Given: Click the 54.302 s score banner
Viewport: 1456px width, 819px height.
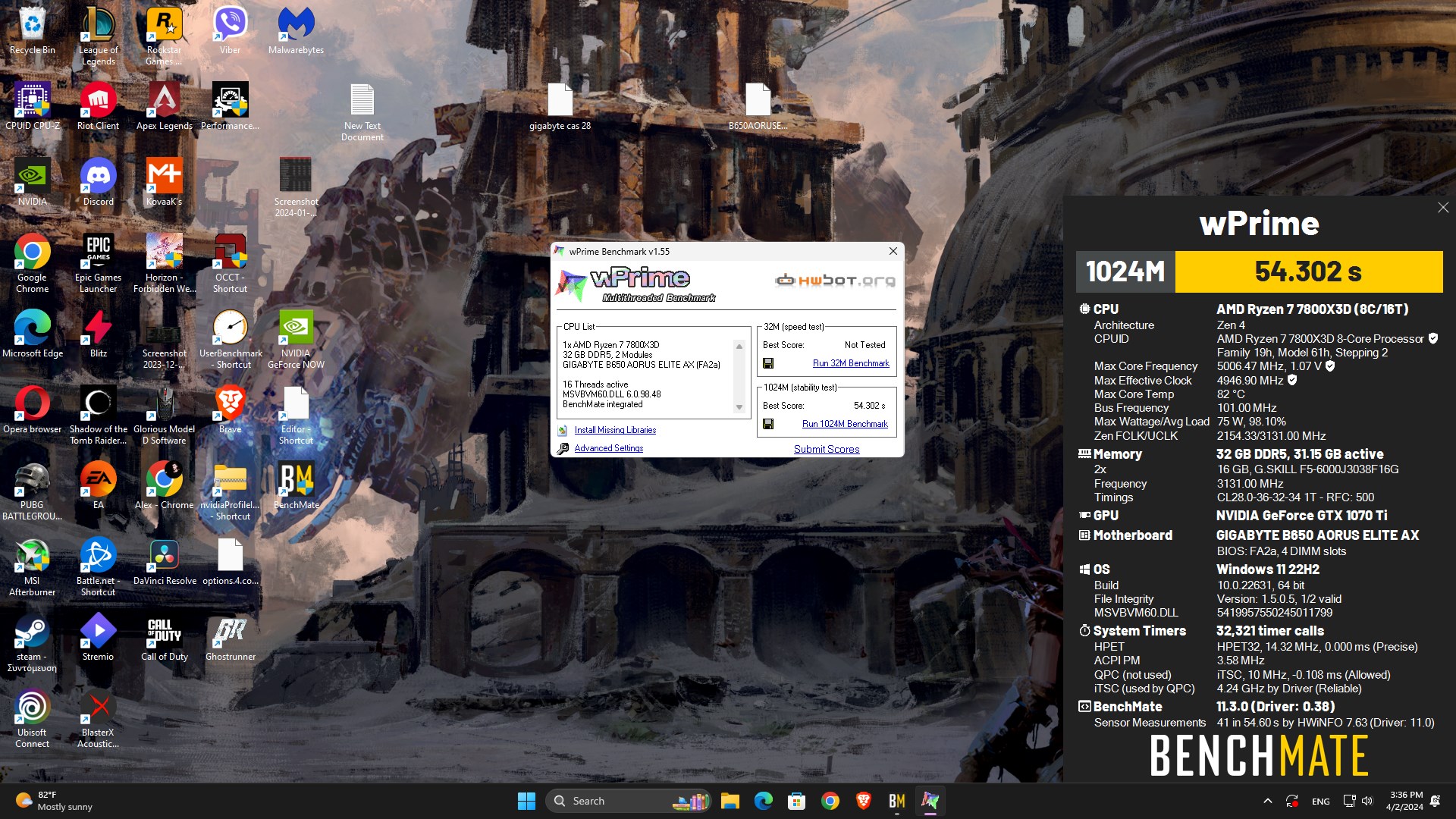Looking at the screenshot, I should 1308,271.
